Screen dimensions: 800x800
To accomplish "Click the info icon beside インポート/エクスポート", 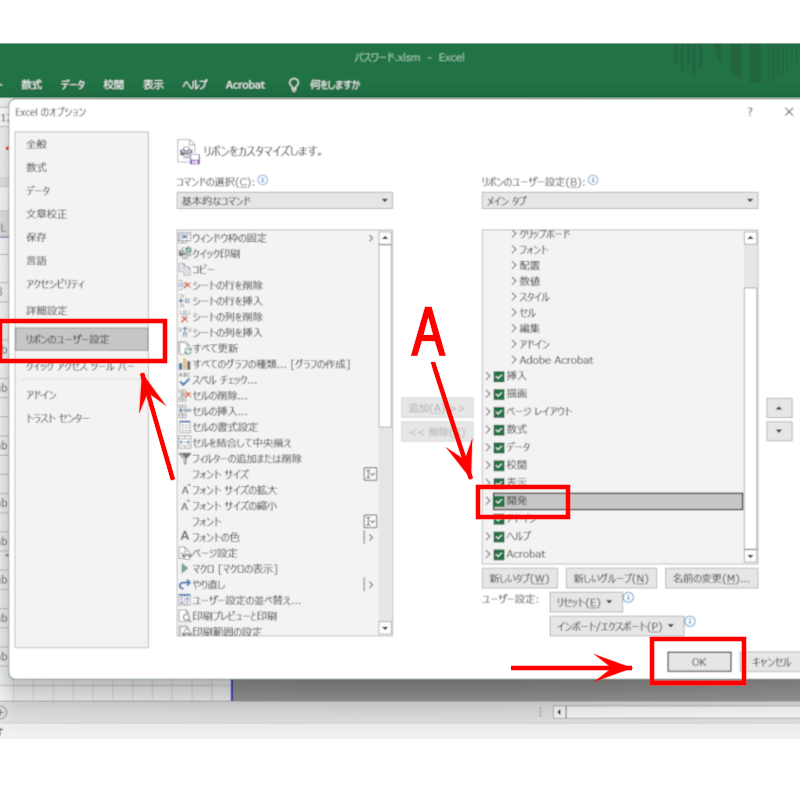I will tap(690, 622).
